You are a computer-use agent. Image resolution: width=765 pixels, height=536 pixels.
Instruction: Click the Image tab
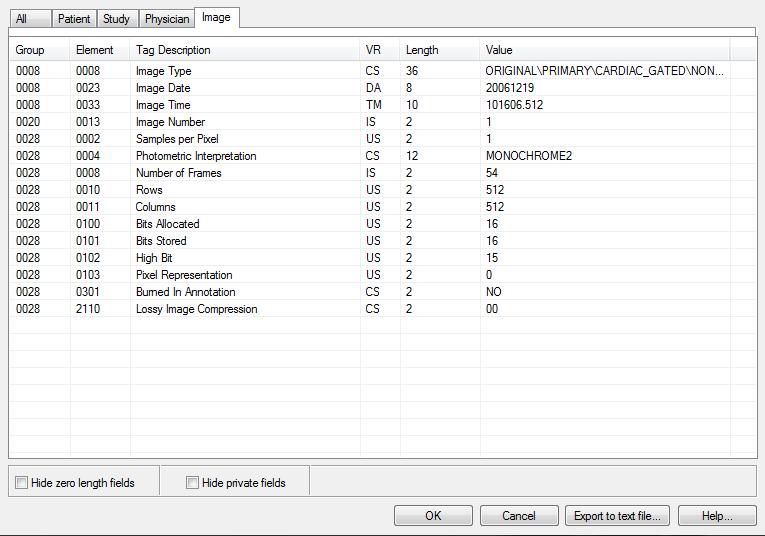(x=217, y=17)
